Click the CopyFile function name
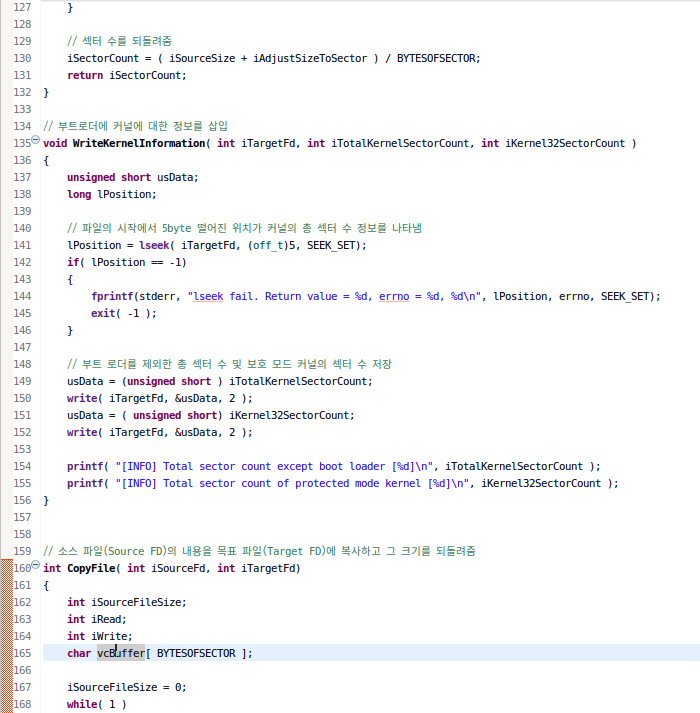 pos(91,568)
